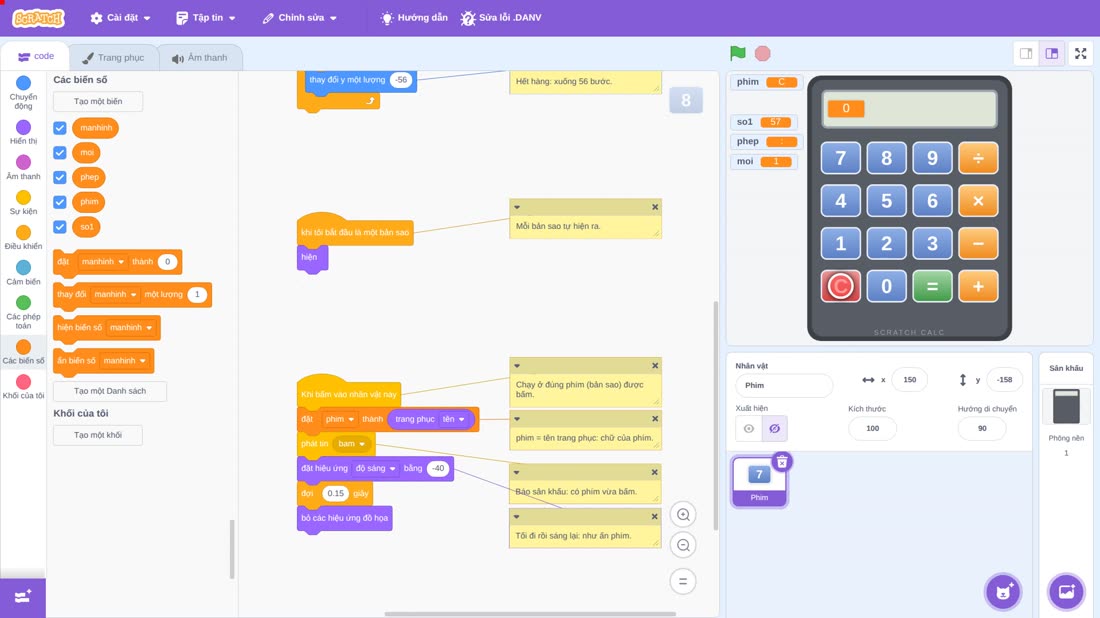
Task: Expand variable dropdown in đặt manhinh block
Action: [102, 262]
